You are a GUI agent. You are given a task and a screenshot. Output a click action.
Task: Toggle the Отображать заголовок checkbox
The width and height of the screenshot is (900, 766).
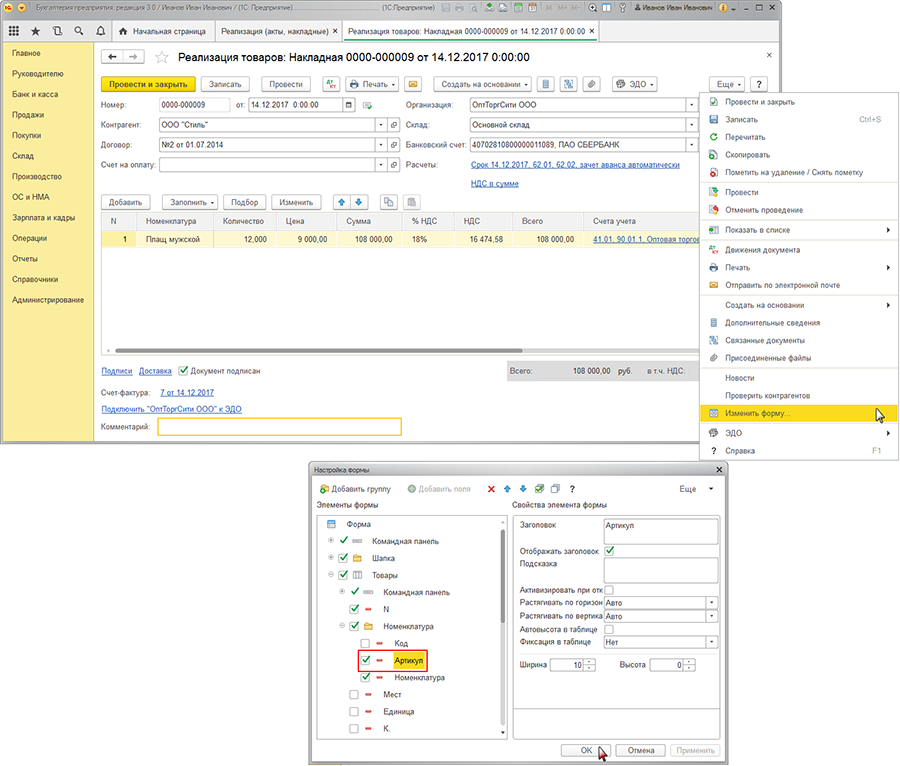click(x=610, y=550)
